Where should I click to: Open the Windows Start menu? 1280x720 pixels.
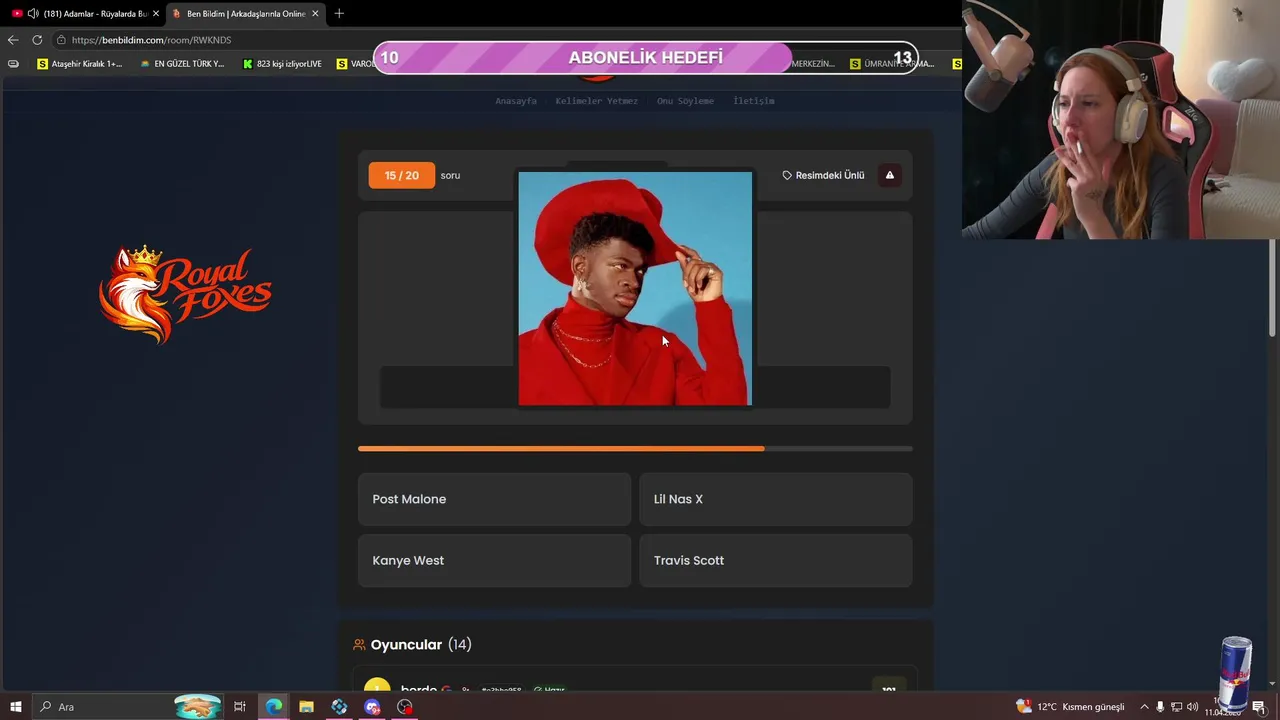[x=16, y=707]
